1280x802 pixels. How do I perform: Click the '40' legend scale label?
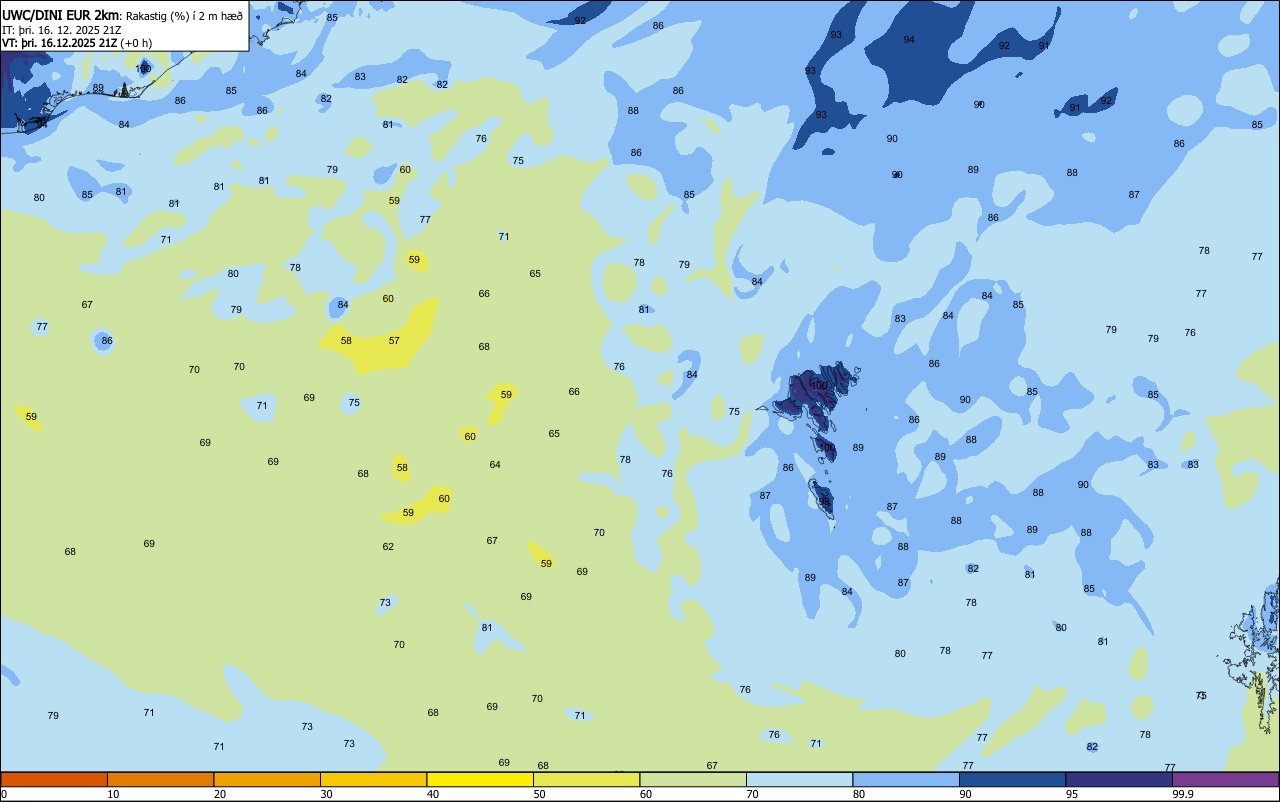pos(433,794)
